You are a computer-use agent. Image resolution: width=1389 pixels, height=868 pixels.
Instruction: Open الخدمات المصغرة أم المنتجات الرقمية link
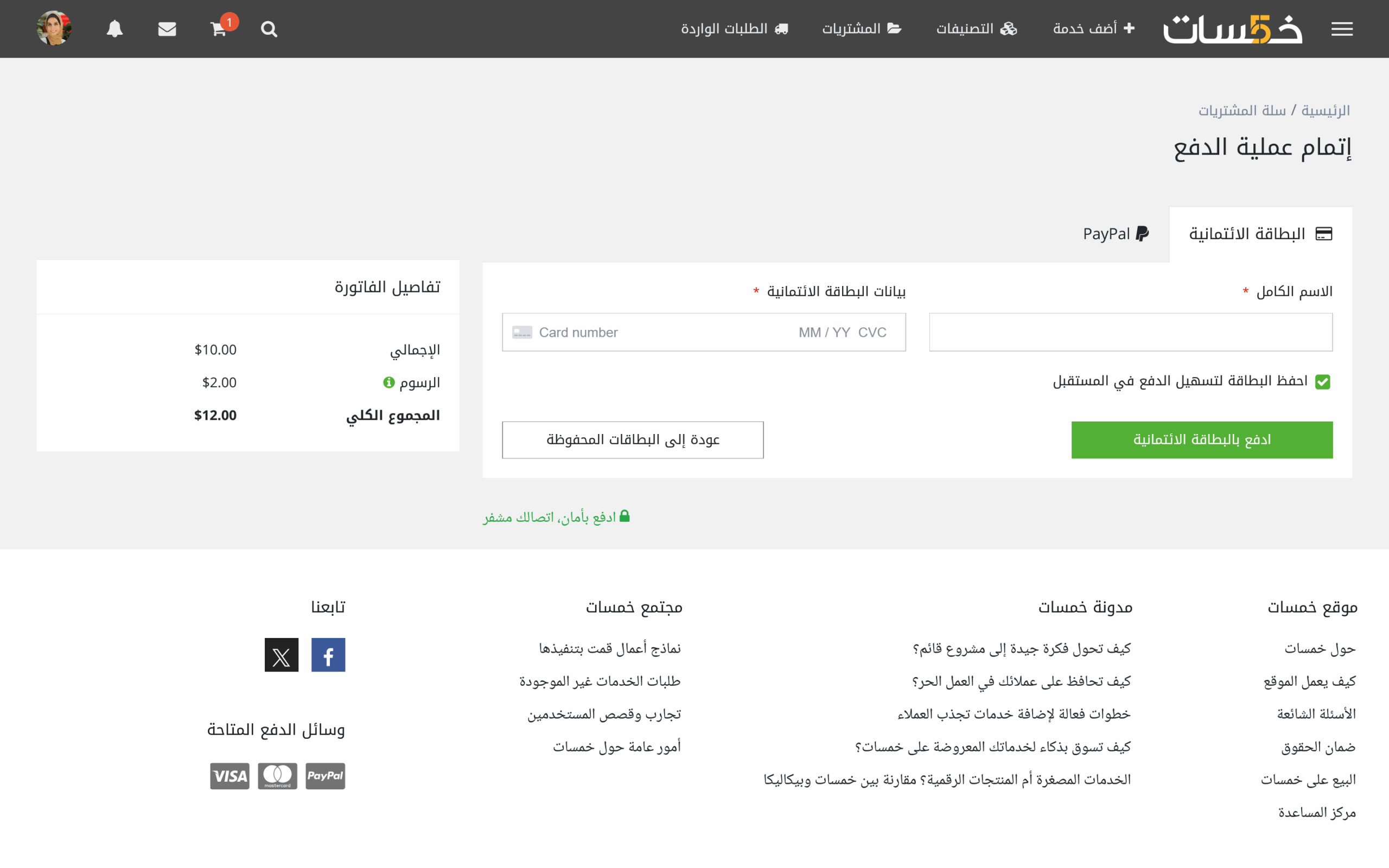click(947, 780)
